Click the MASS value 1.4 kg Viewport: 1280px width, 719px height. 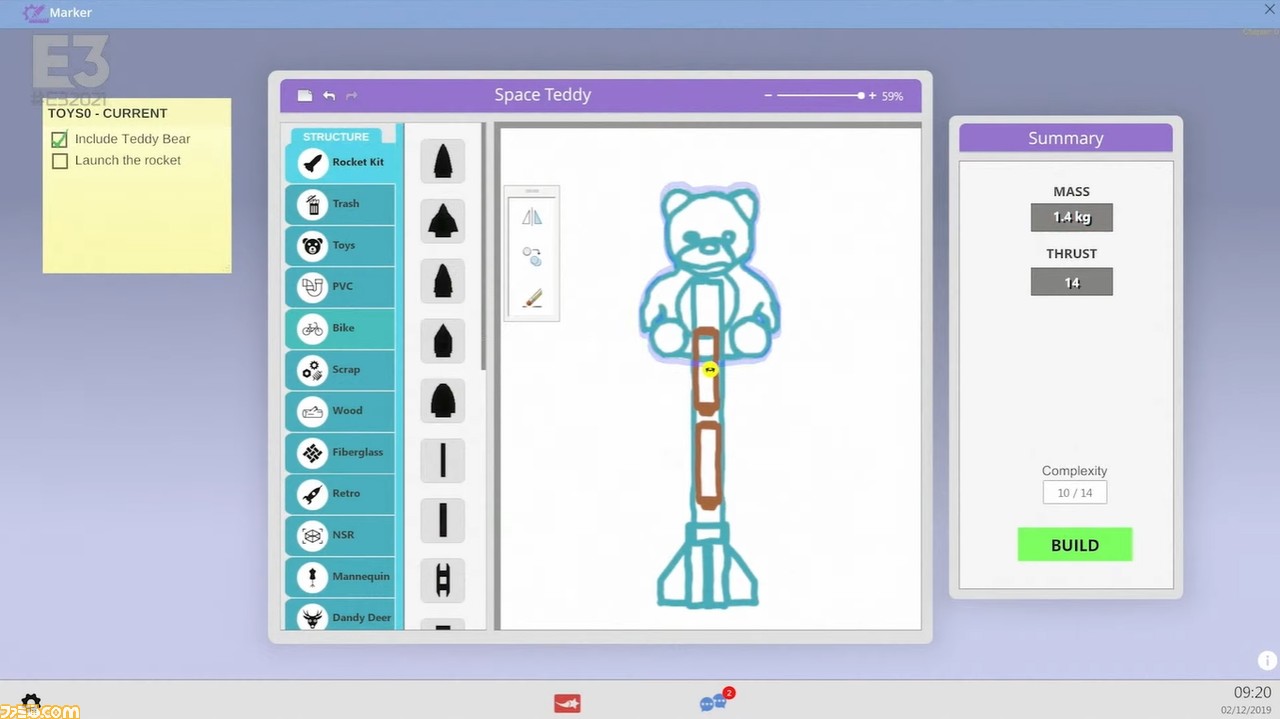pos(1071,217)
